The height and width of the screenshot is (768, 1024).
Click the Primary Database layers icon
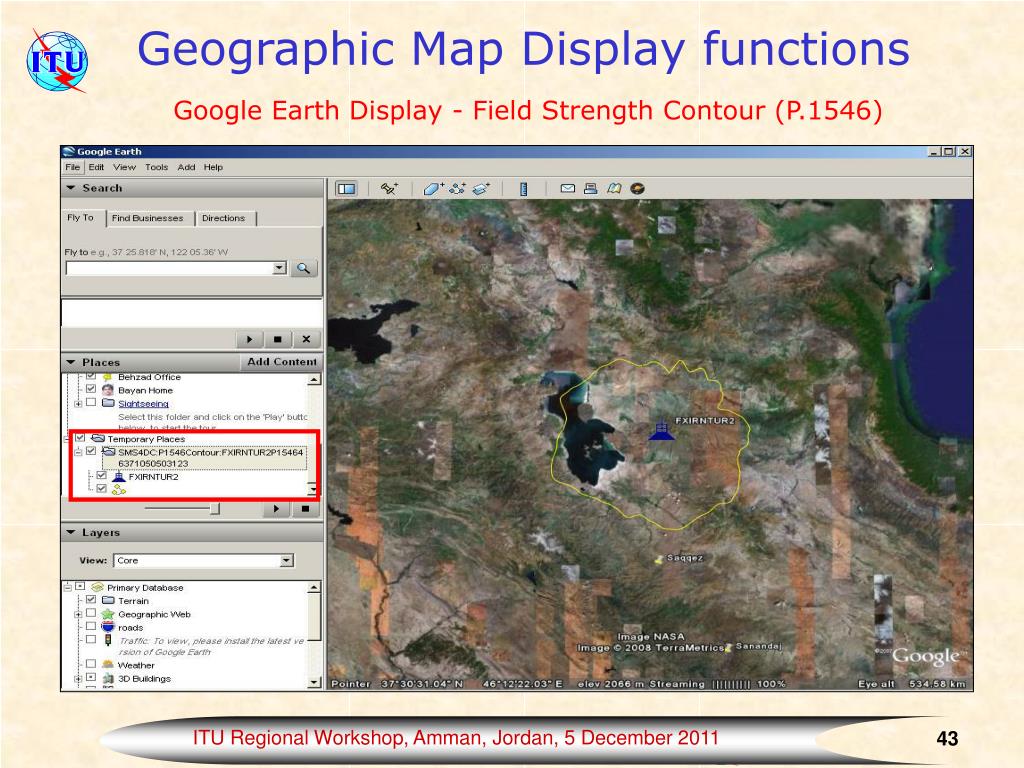pyautogui.click(x=97, y=587)
